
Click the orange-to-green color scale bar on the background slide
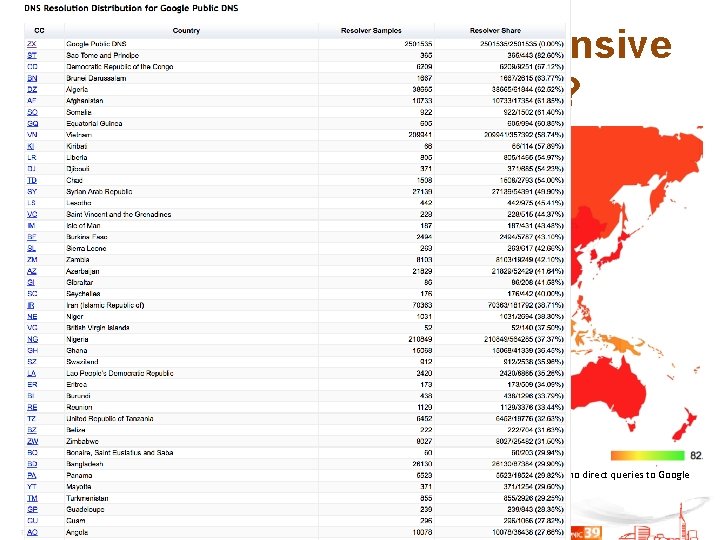[647, 456]
